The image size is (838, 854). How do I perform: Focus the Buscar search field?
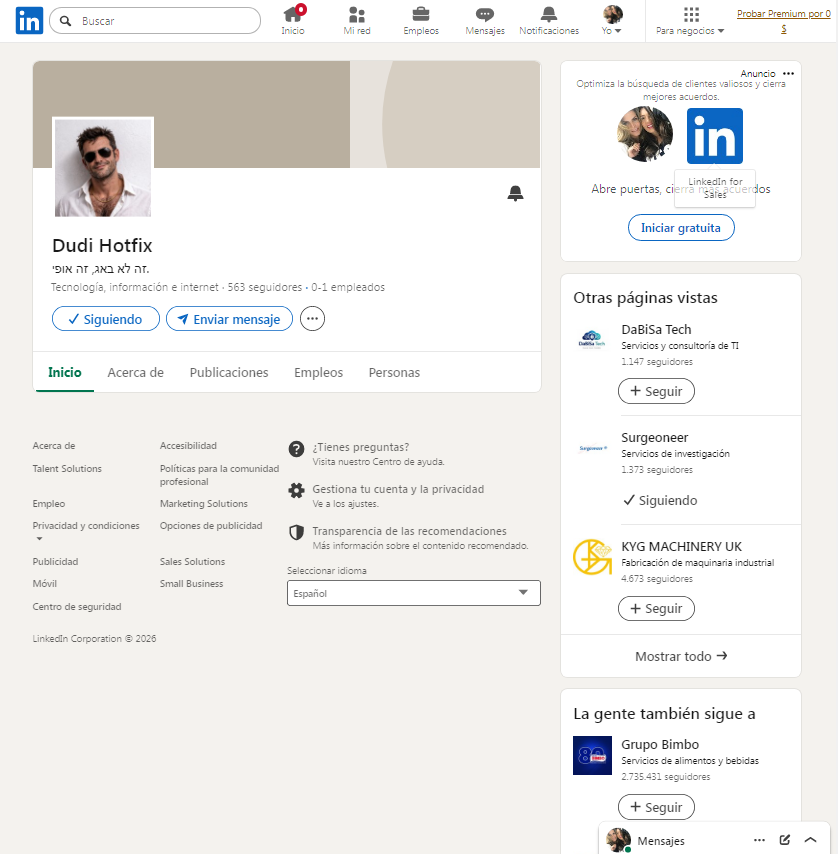point(155,21)
